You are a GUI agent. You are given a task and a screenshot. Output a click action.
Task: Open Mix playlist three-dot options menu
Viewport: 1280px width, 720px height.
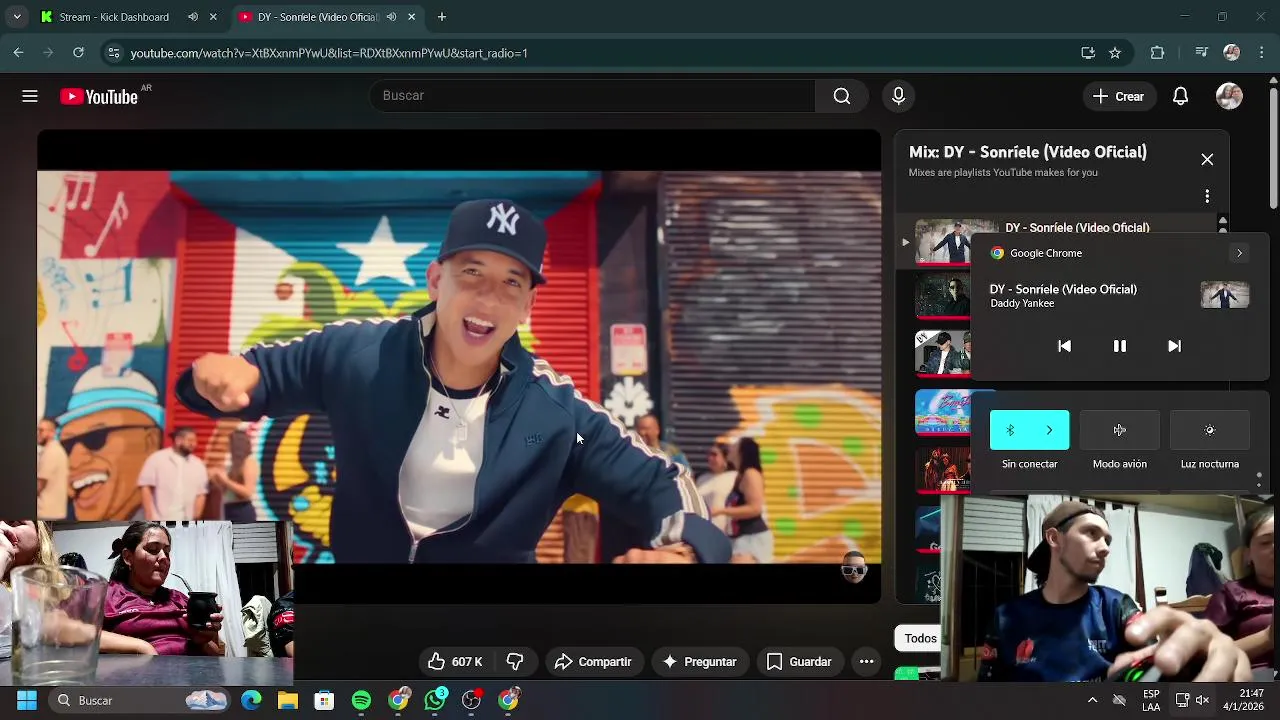coord(1207,196)
